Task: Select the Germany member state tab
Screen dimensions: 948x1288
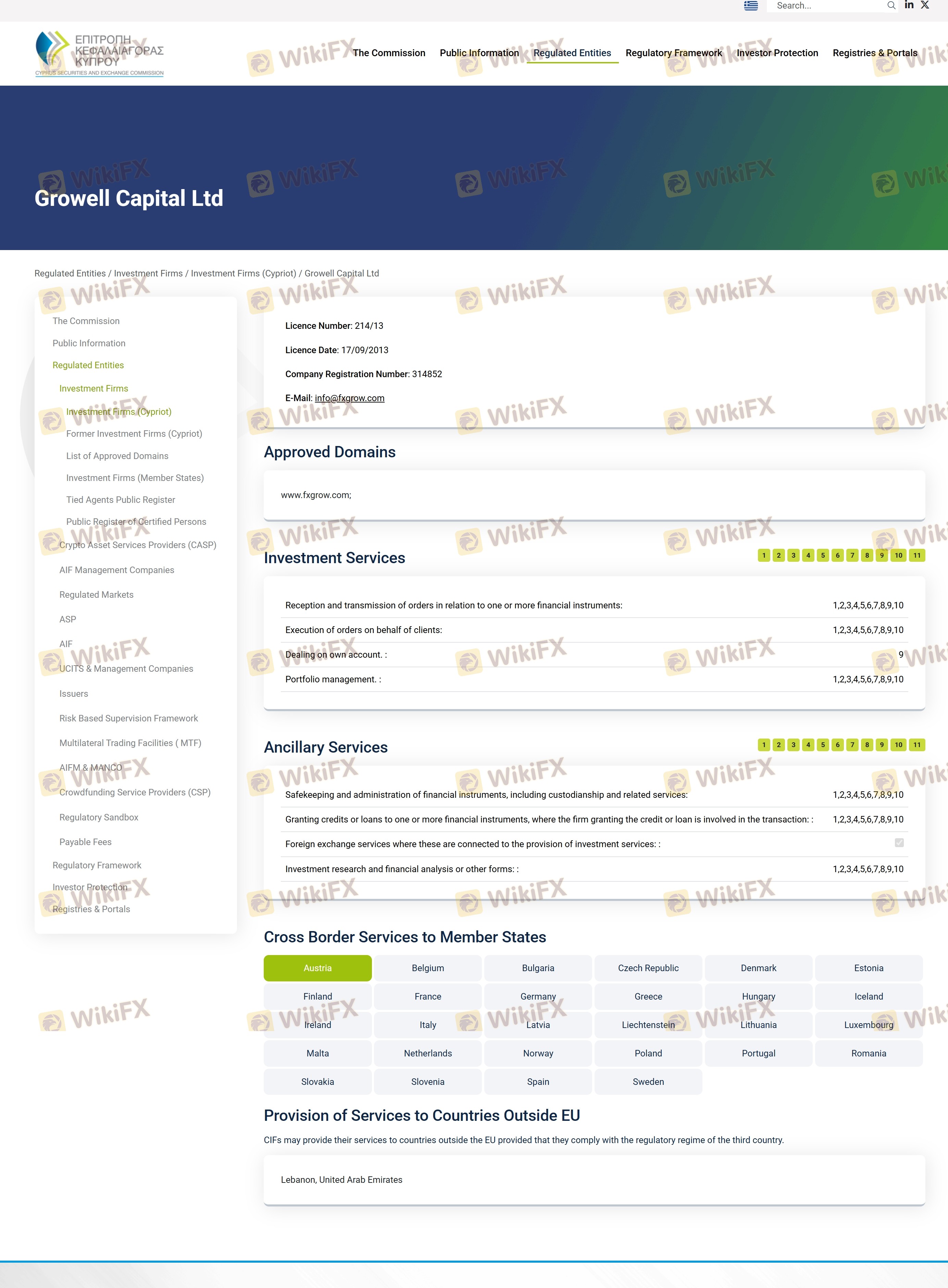Action: pyautogui.click(x=538, y=996)
